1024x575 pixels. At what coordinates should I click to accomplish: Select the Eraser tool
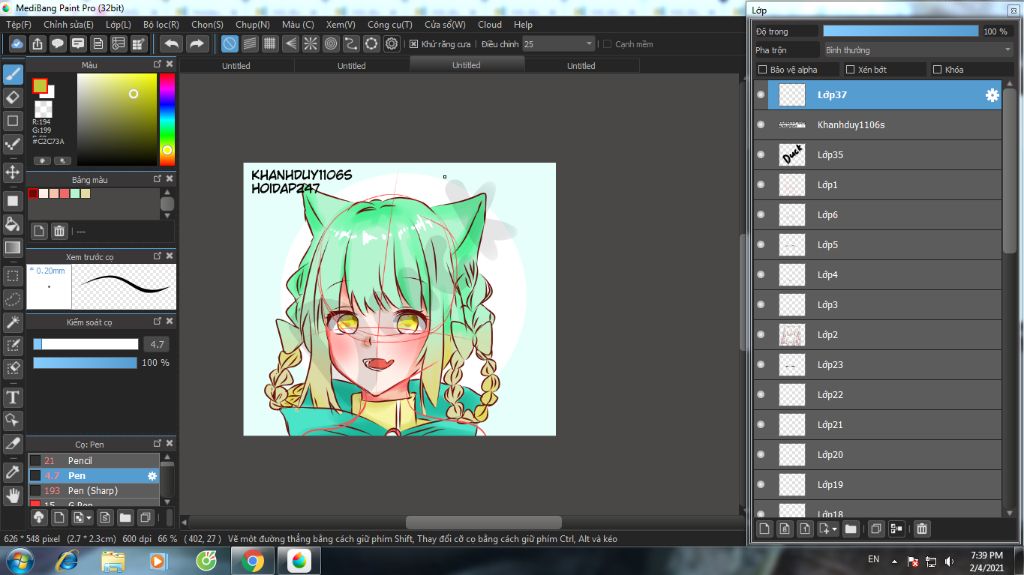pos(12,98)
